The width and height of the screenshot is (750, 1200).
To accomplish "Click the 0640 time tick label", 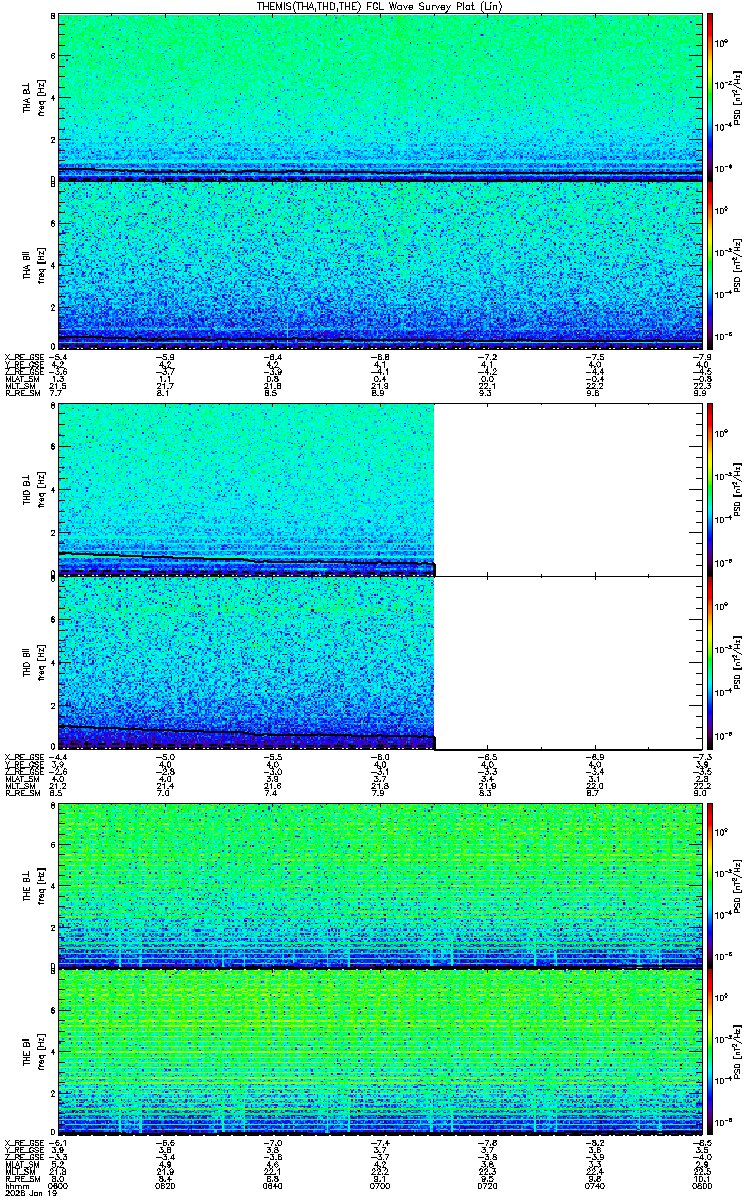I will pyautogui.click(x=272, y=1185).
